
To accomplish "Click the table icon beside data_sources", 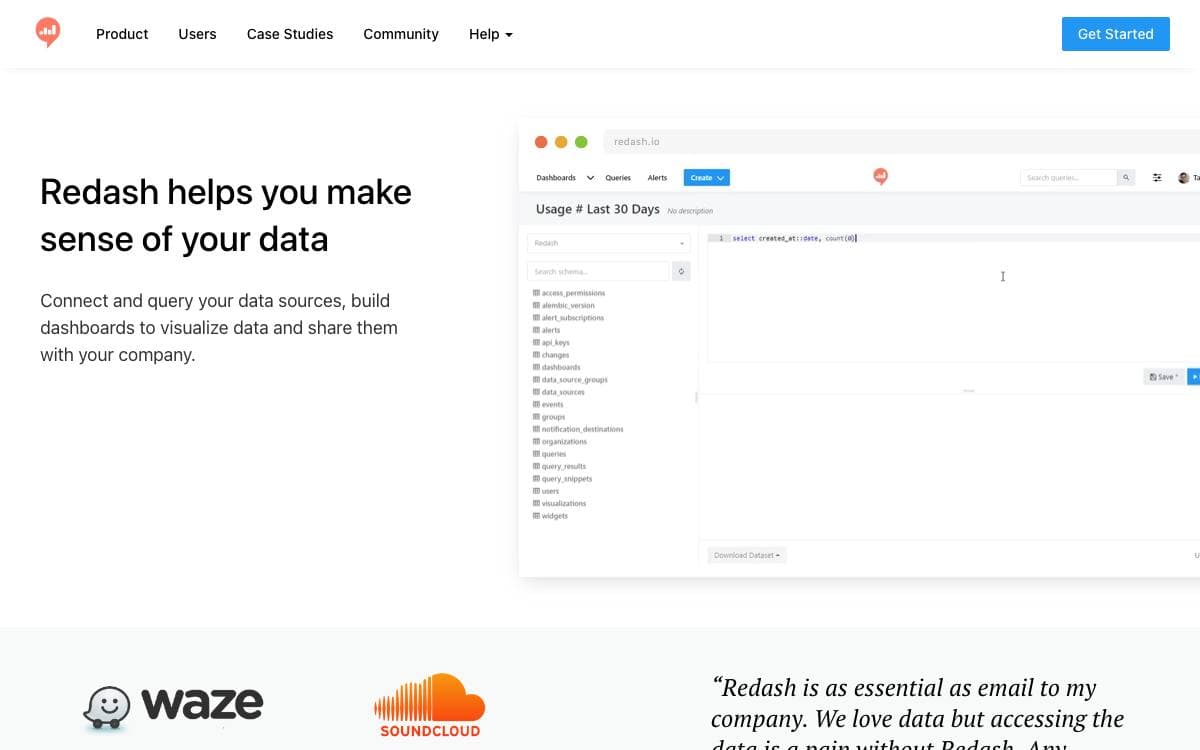I will (536, 392).
